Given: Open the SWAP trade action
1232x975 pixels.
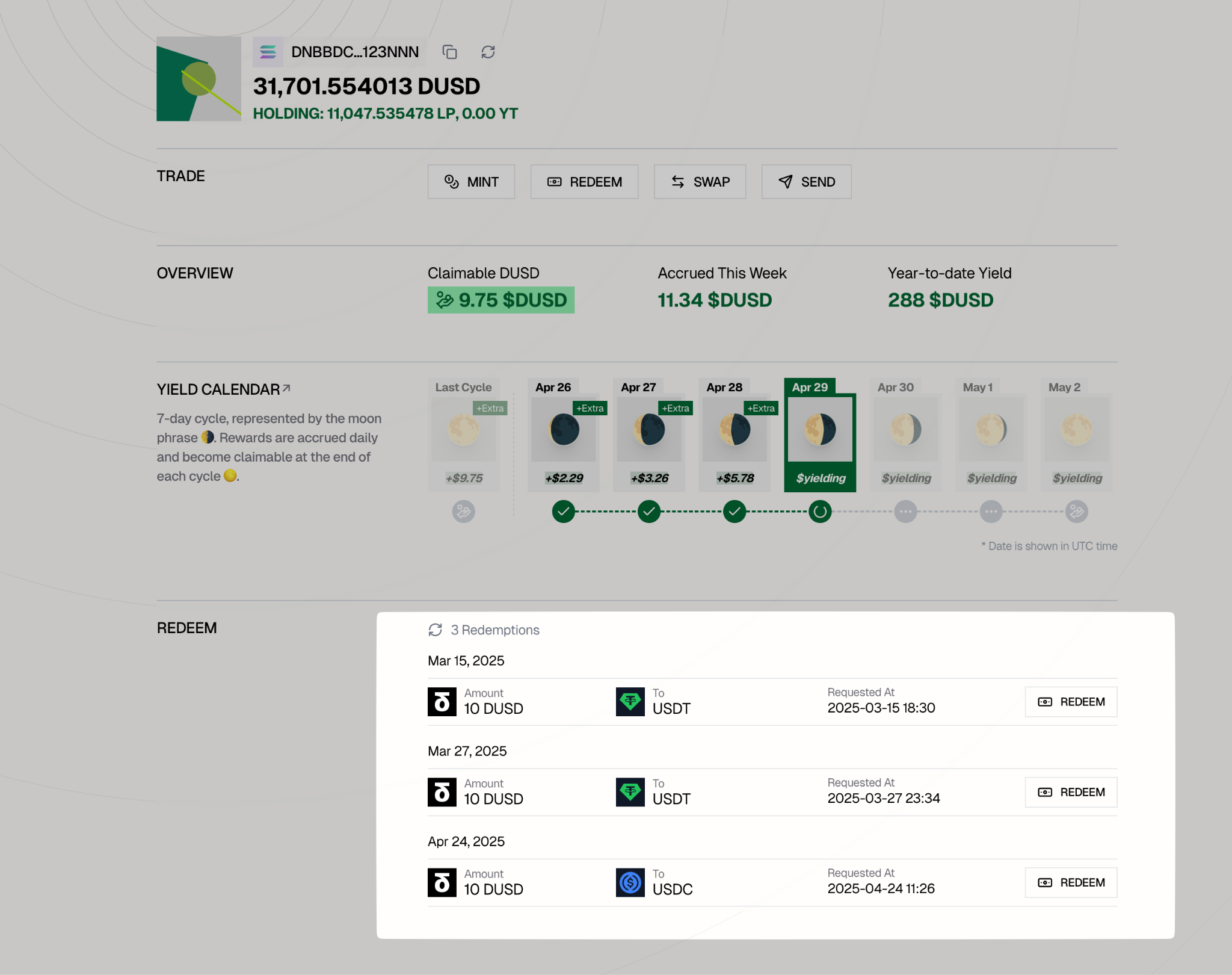Looking at the screenshot, I should 700,182.
